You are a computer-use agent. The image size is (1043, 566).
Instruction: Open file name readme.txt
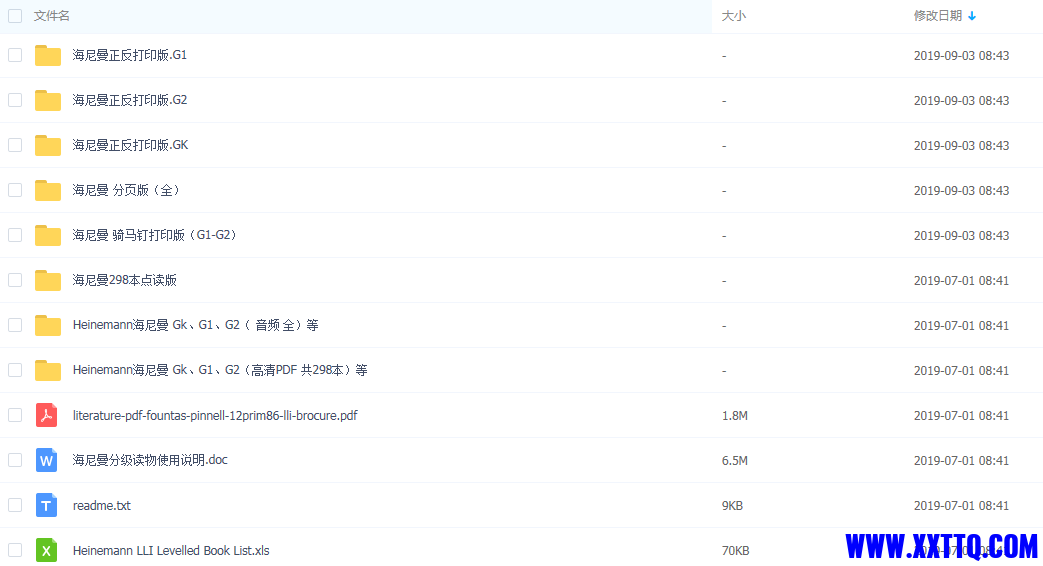click(x=102, y=505)
